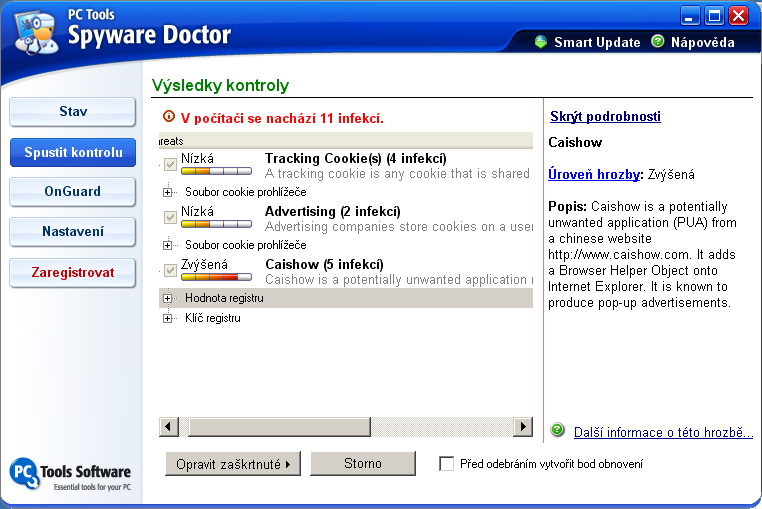Expand Soubor cookie prohlížeče under Tracking Cookie(s)
This screenshot has height=509, width=762.
(168, 193)
